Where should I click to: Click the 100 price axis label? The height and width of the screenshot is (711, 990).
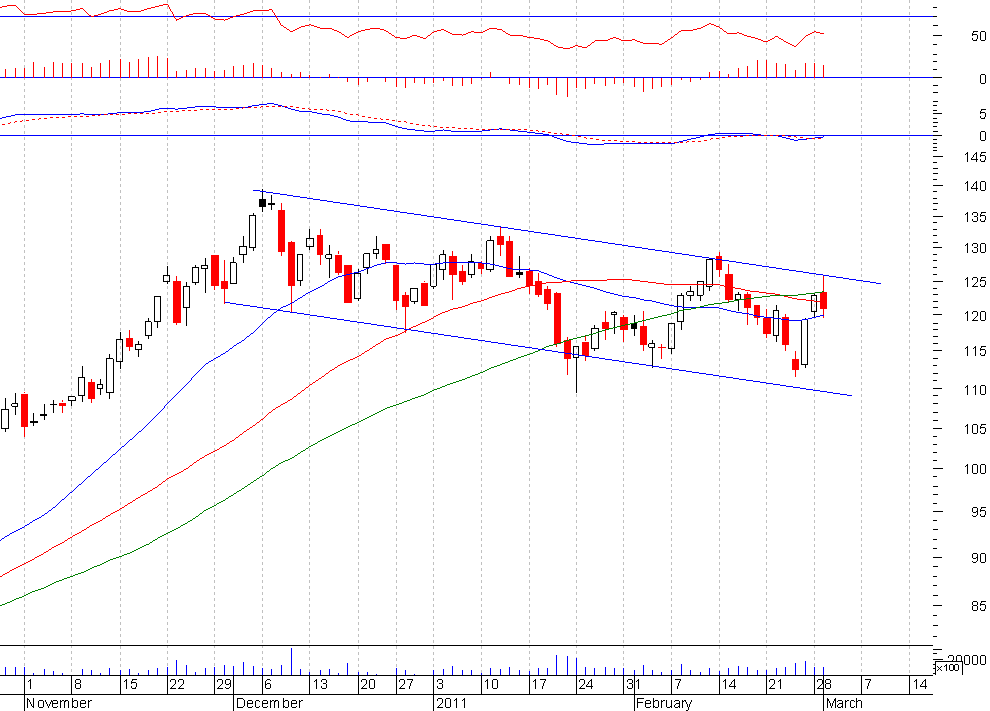tap(975, 469)
